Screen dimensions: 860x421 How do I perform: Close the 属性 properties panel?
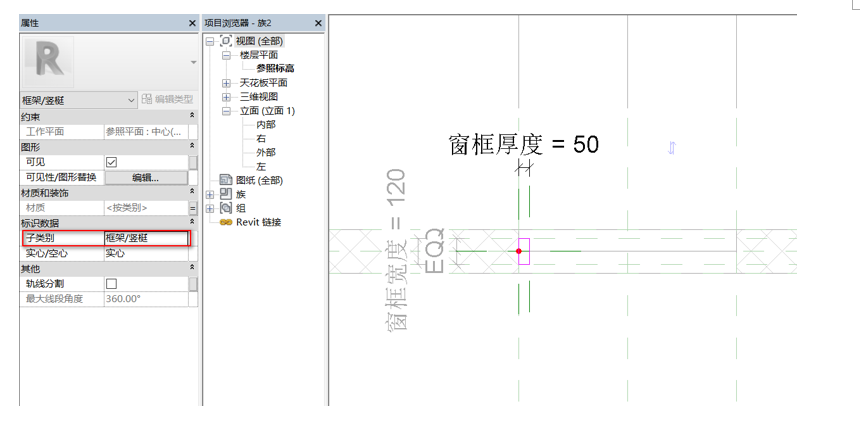(x=192, y=23)
